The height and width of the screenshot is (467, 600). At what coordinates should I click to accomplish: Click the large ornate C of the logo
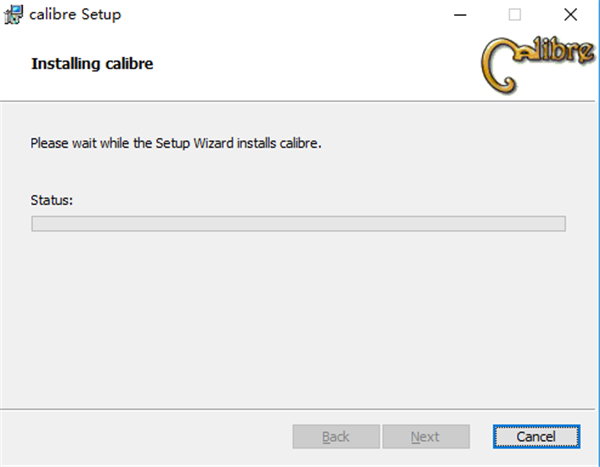(x=500, y=62)
